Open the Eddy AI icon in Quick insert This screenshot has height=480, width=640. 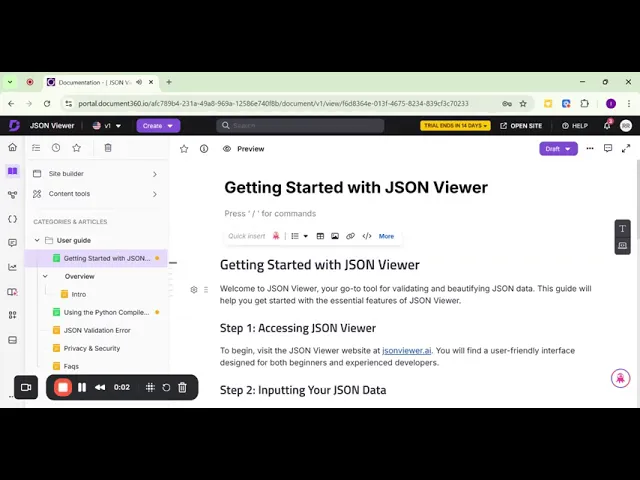[x=276, y=236]
